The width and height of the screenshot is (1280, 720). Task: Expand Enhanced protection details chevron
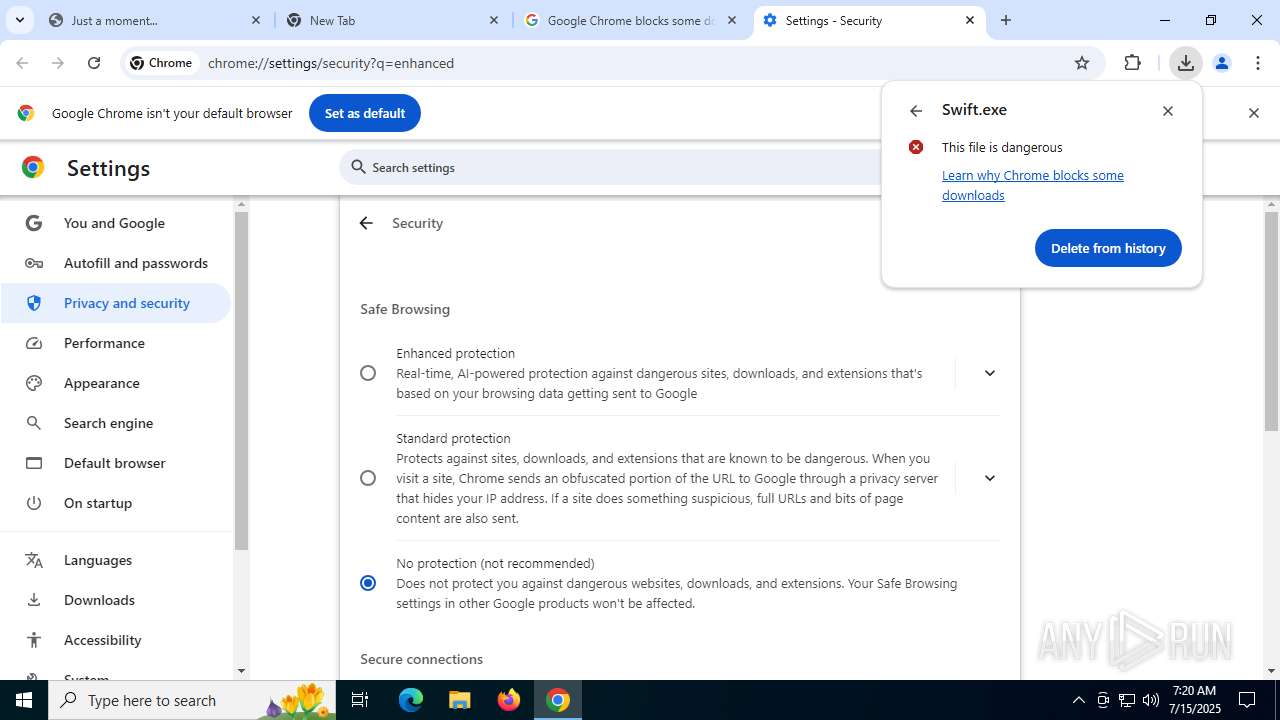click(989, 373)
